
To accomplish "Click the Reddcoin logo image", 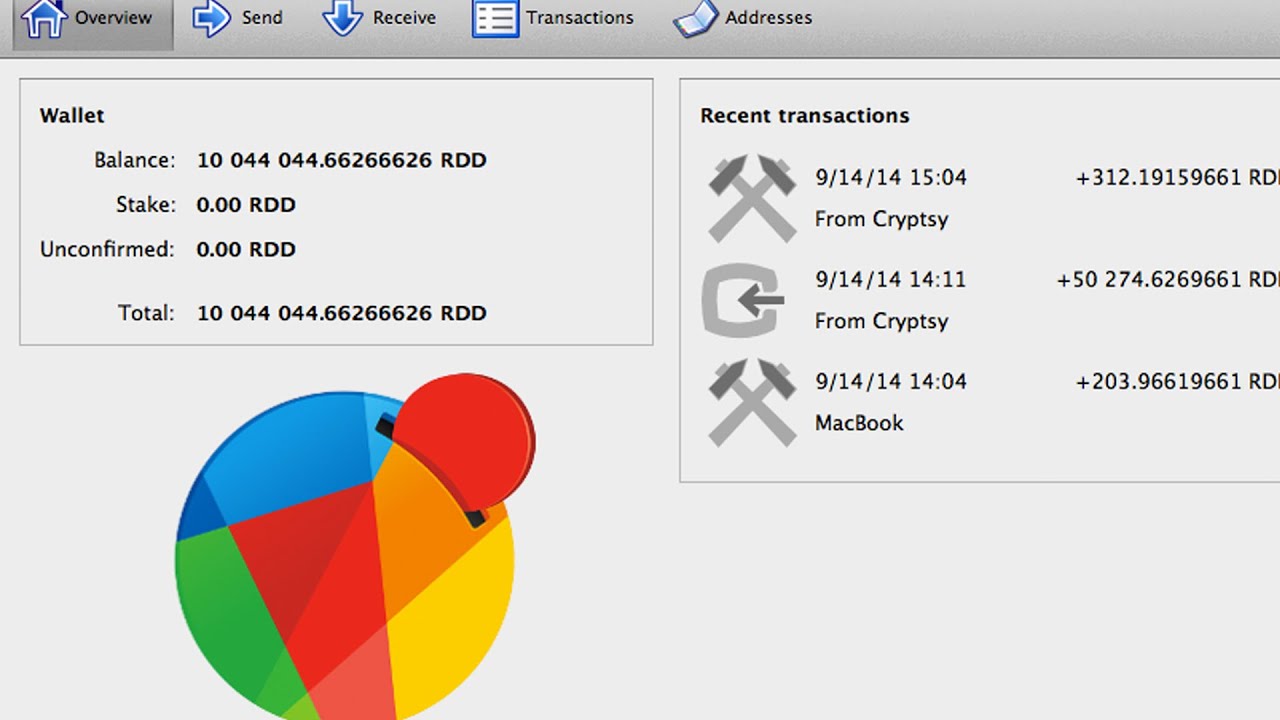I will pyautogui.click(x=355, y=546).
